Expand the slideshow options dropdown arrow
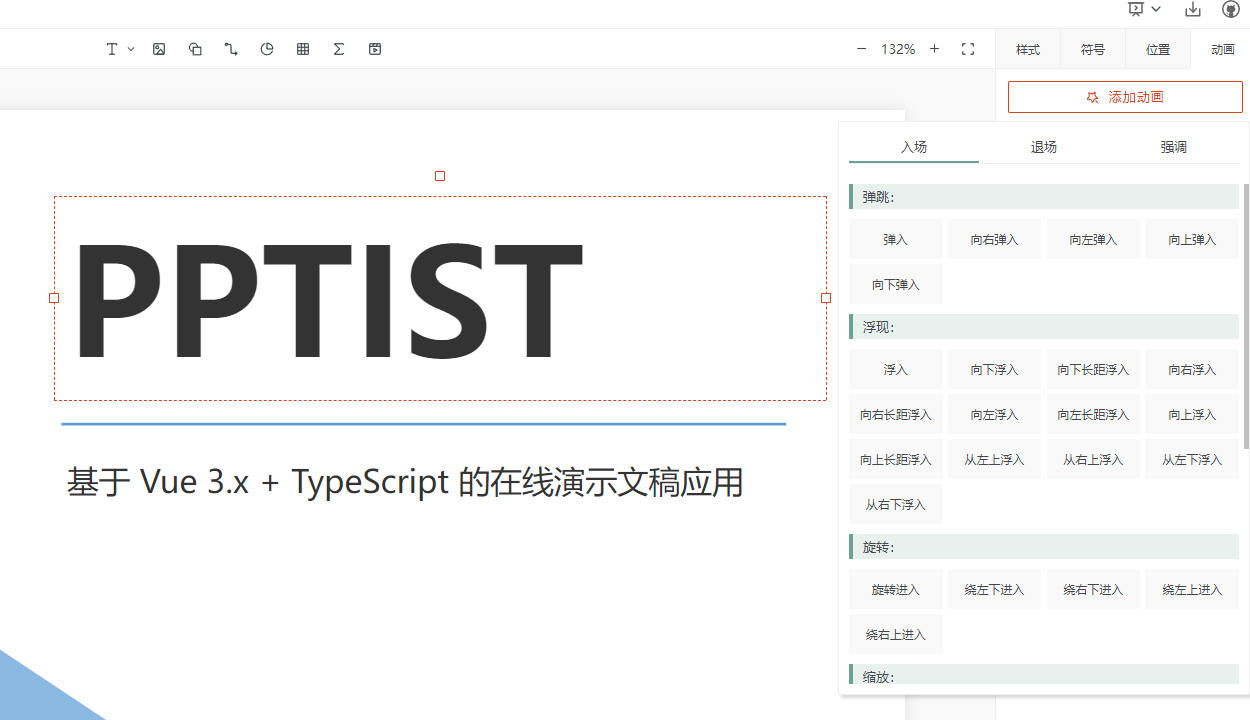 [x=1156, y=9]
